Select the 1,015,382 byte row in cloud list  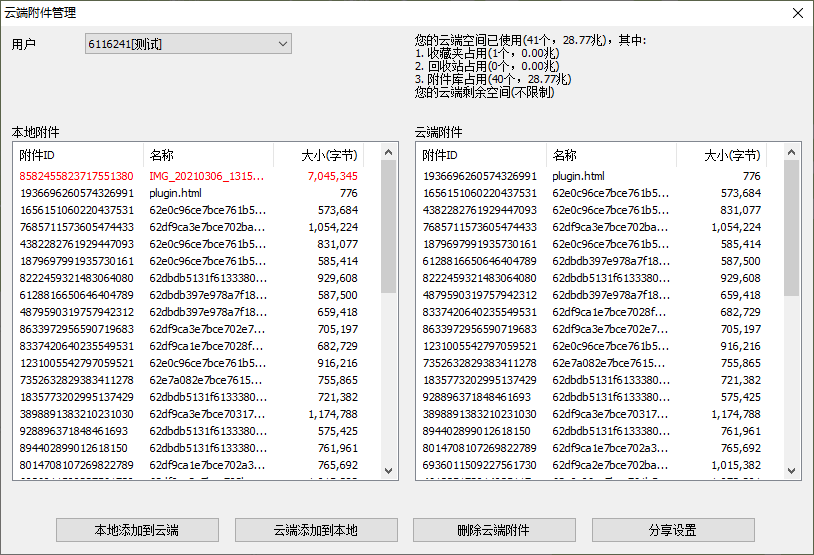tap(599, 465)
